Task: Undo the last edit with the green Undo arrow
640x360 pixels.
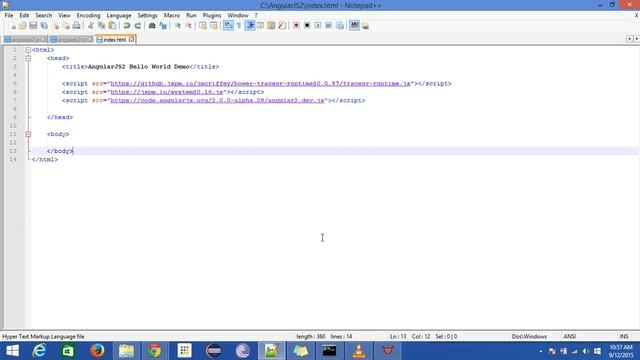Action: point(127,26)
